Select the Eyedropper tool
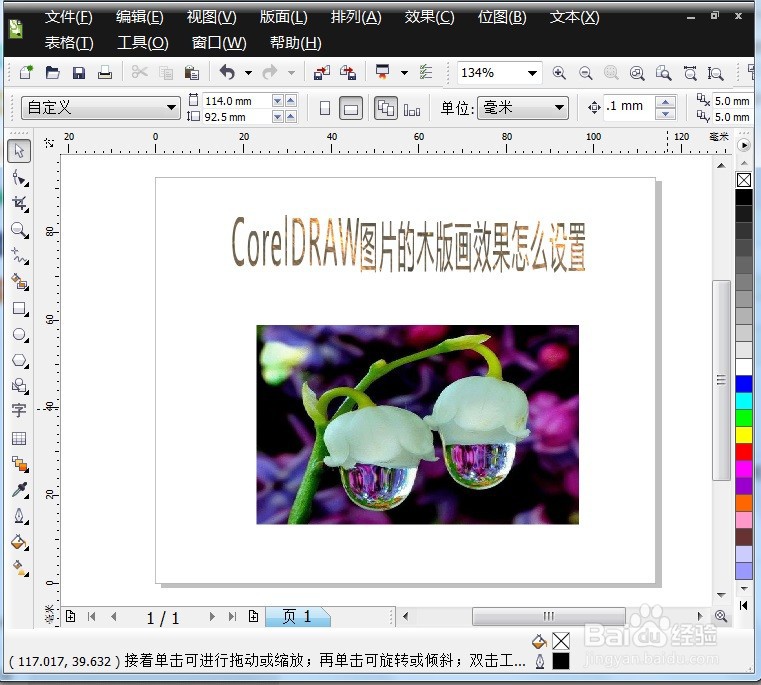 (x=19, y=490)
